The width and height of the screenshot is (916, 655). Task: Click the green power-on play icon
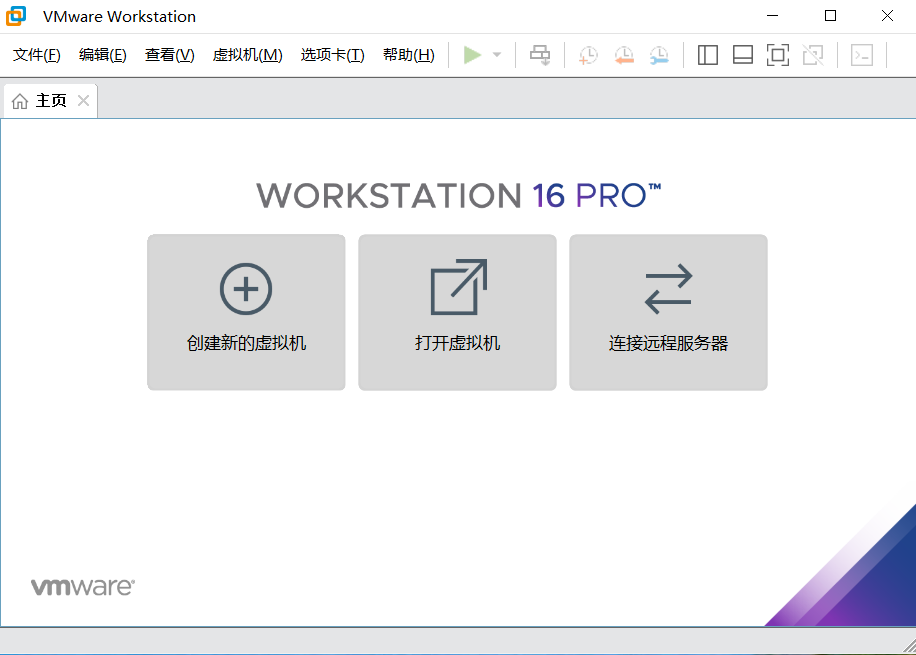472,55
